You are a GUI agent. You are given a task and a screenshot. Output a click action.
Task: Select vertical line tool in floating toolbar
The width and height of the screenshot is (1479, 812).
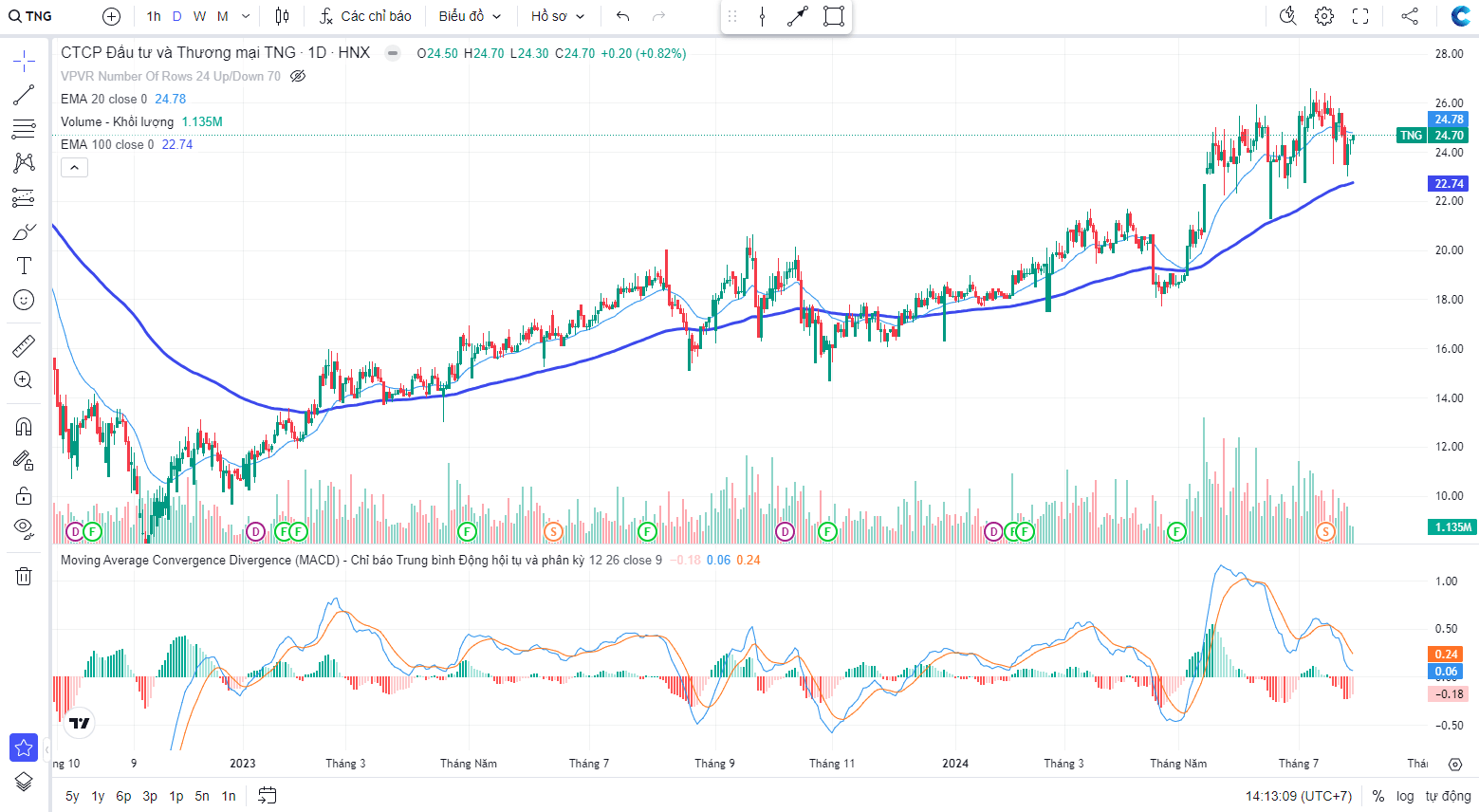762,16
